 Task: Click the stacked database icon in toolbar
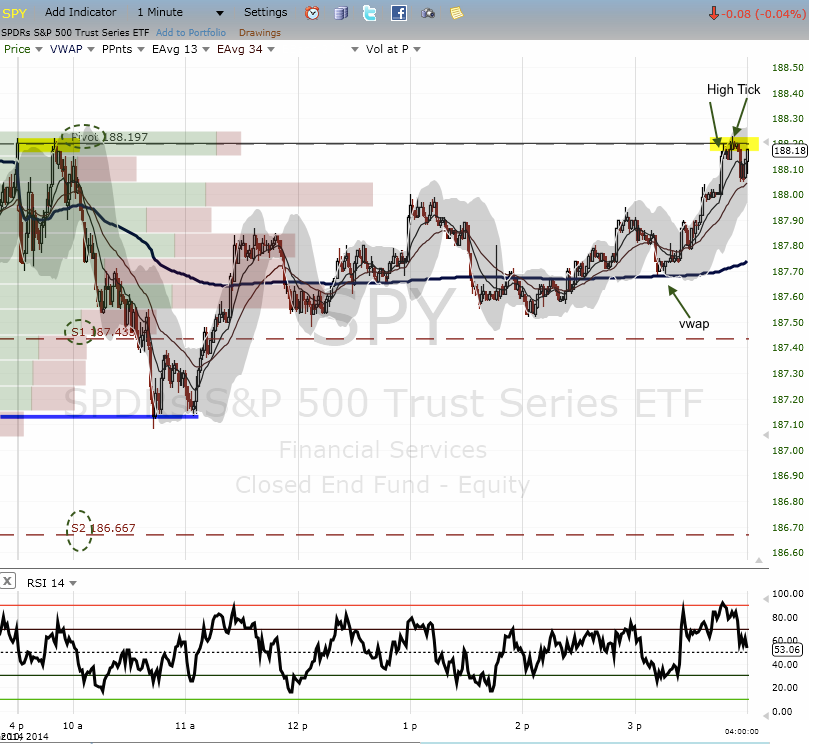click(x=341, y=13)
